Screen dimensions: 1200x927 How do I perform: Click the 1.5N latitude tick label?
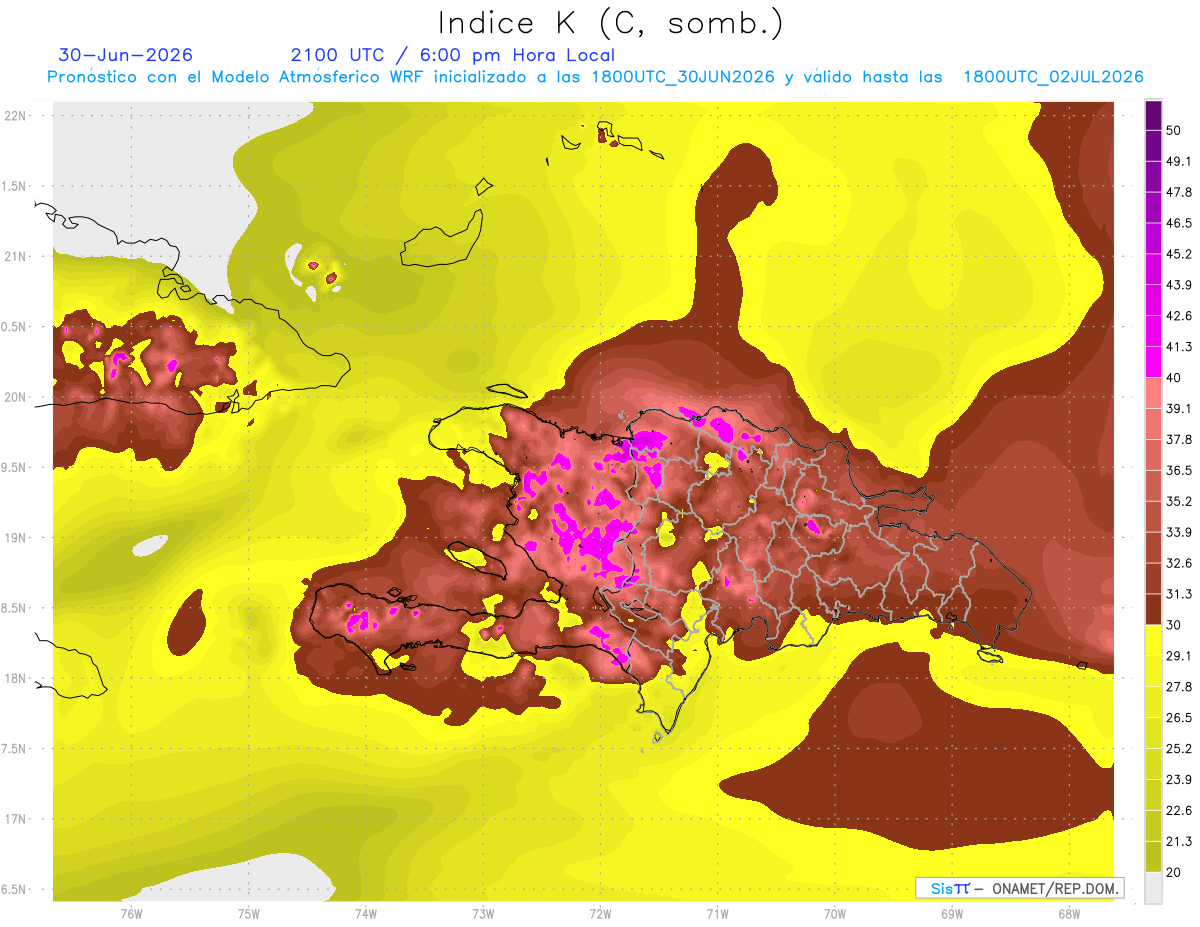tap(15, 186)
